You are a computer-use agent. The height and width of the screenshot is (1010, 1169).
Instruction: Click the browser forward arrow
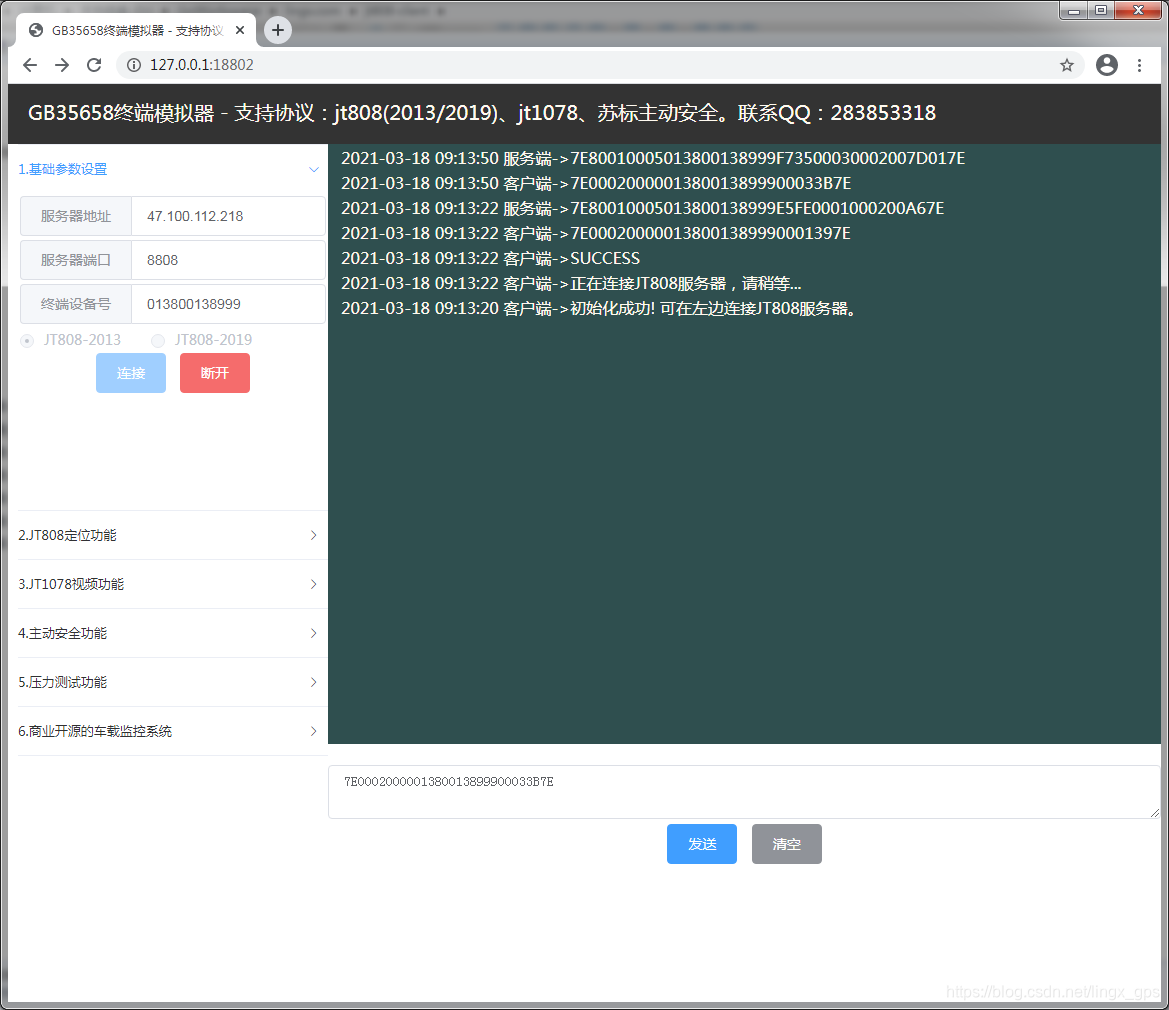[62, 65]
